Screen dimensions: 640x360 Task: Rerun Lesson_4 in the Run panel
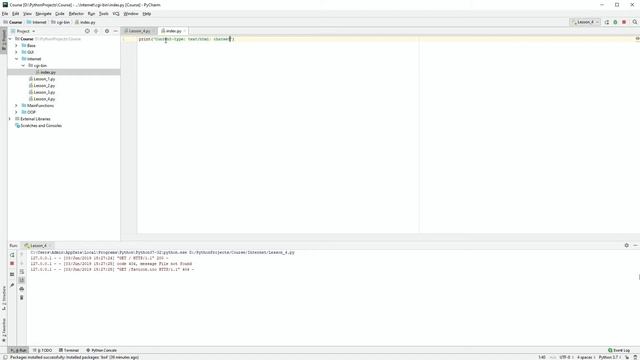click(x=12, y=255)
